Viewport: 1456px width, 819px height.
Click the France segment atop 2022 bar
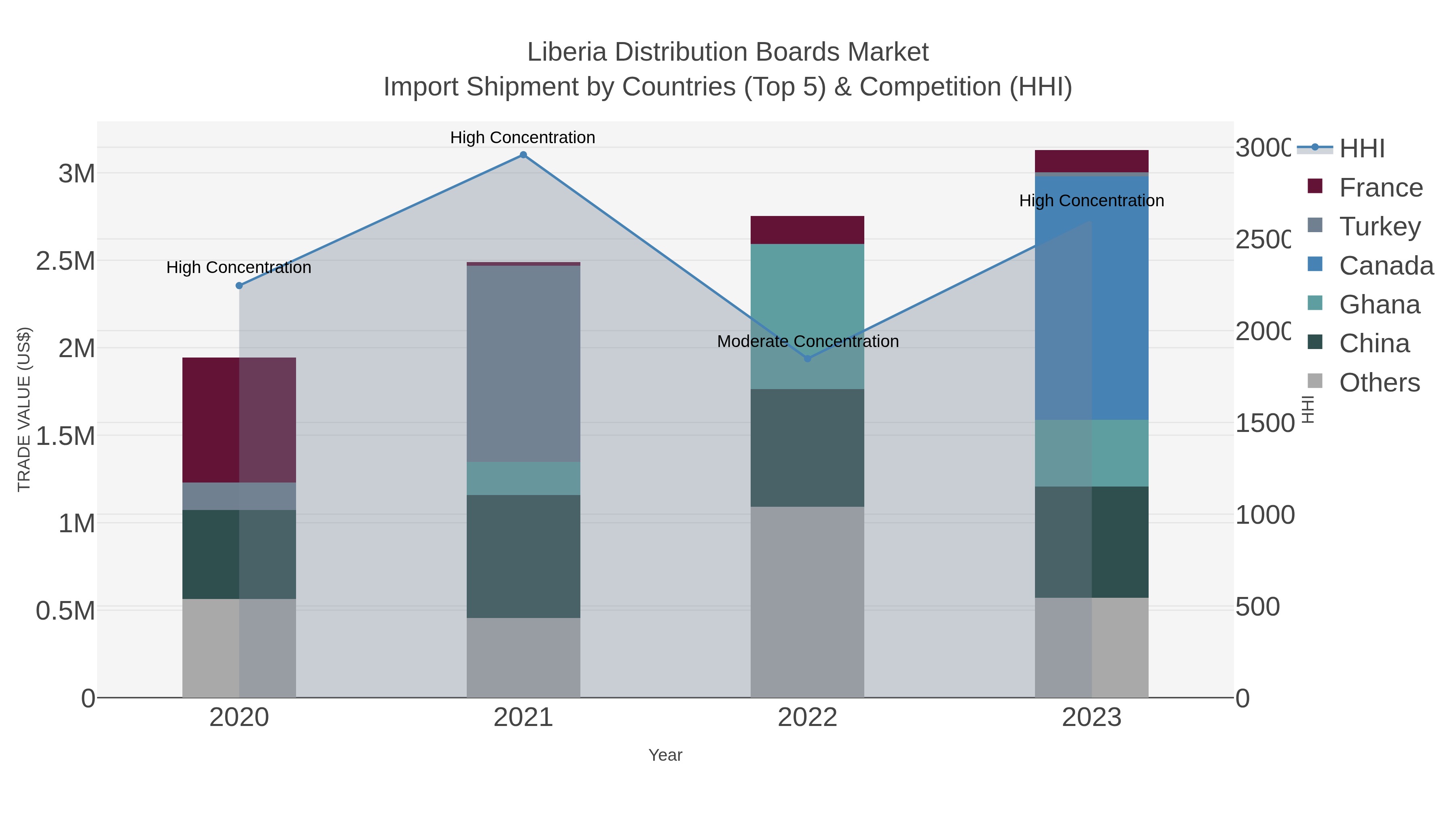click(x=808, y=230)
